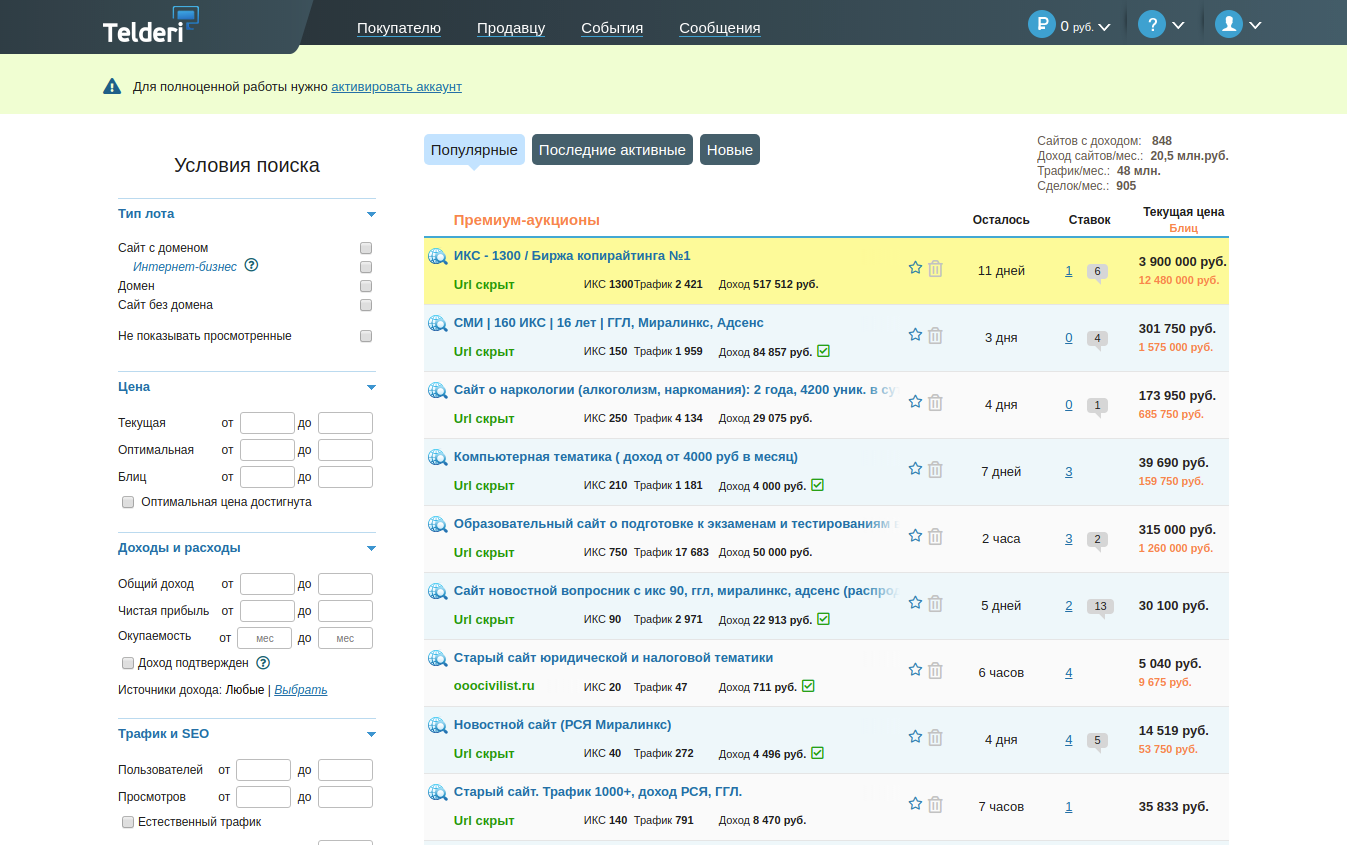Switch to Последние активные tab
The height and width of the screenshot is (845, 1347).
[612, 150]
